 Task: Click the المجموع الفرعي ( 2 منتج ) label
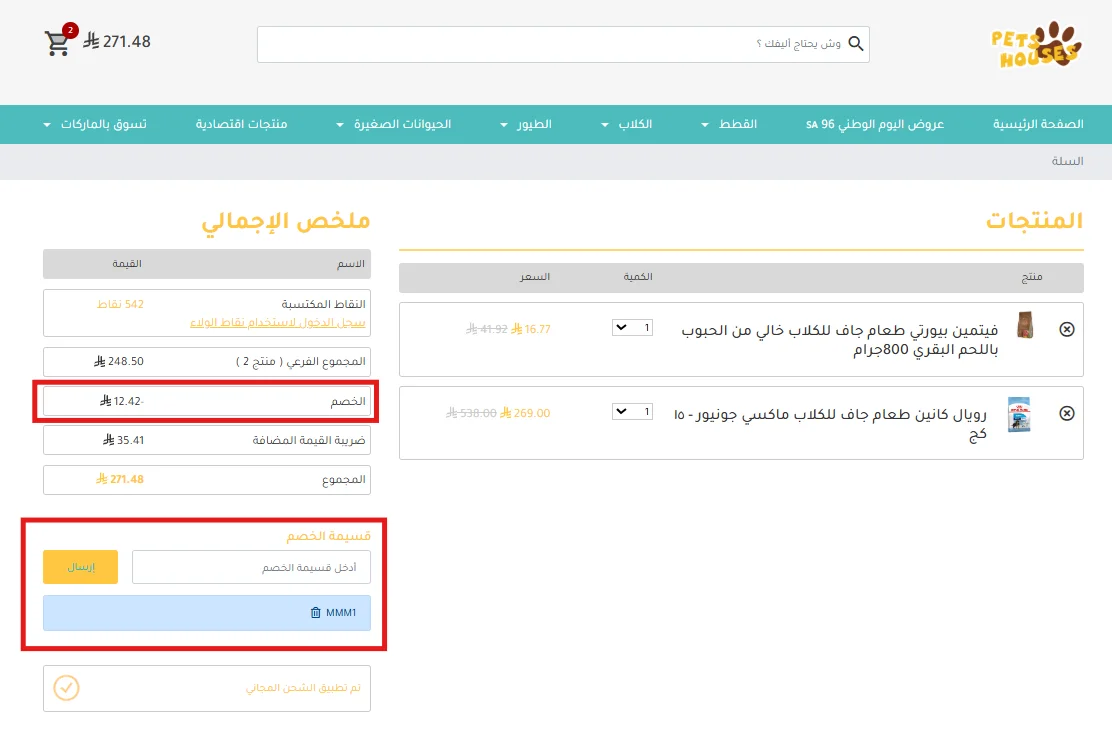point(301,362)
